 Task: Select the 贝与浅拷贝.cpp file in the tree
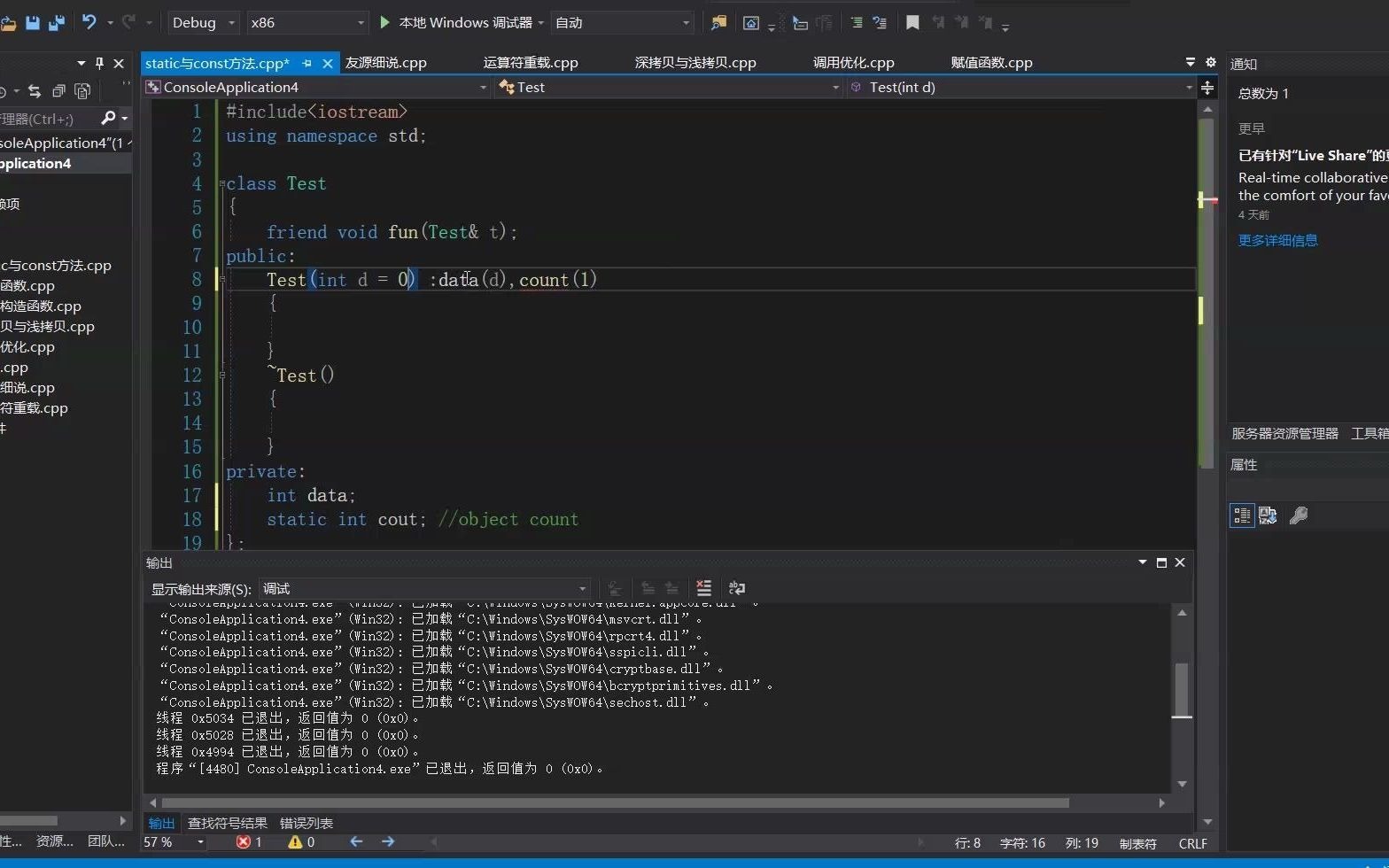coord(47,327)
